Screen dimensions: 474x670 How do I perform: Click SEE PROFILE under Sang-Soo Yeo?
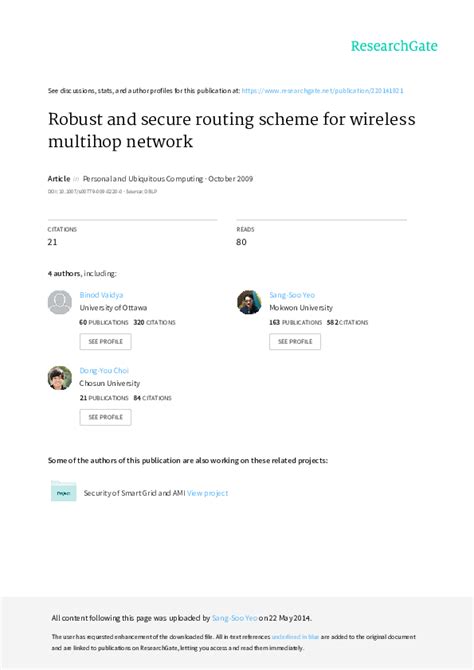click(295, 341)
